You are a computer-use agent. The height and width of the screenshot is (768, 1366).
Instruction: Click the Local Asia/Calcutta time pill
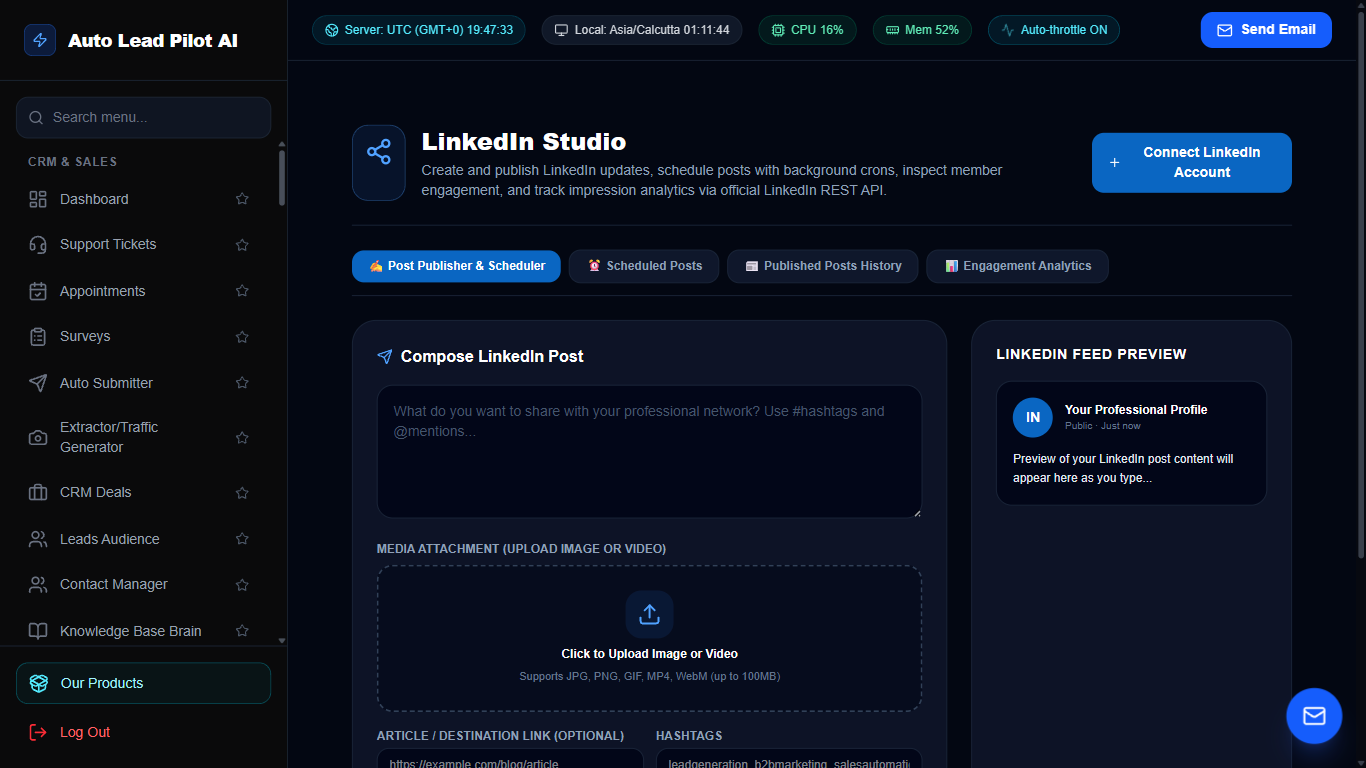click(x=642, y=30)
